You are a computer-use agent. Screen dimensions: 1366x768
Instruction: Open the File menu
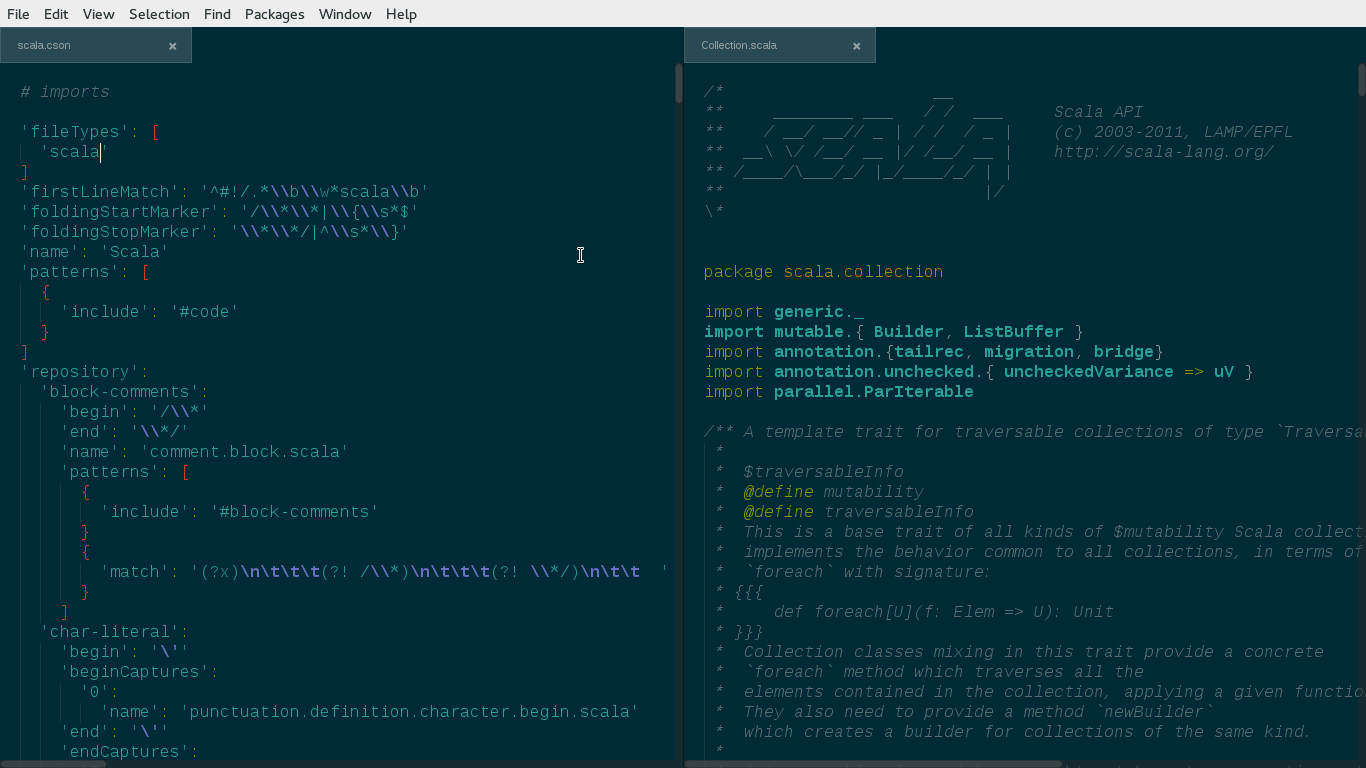(18, 14)
